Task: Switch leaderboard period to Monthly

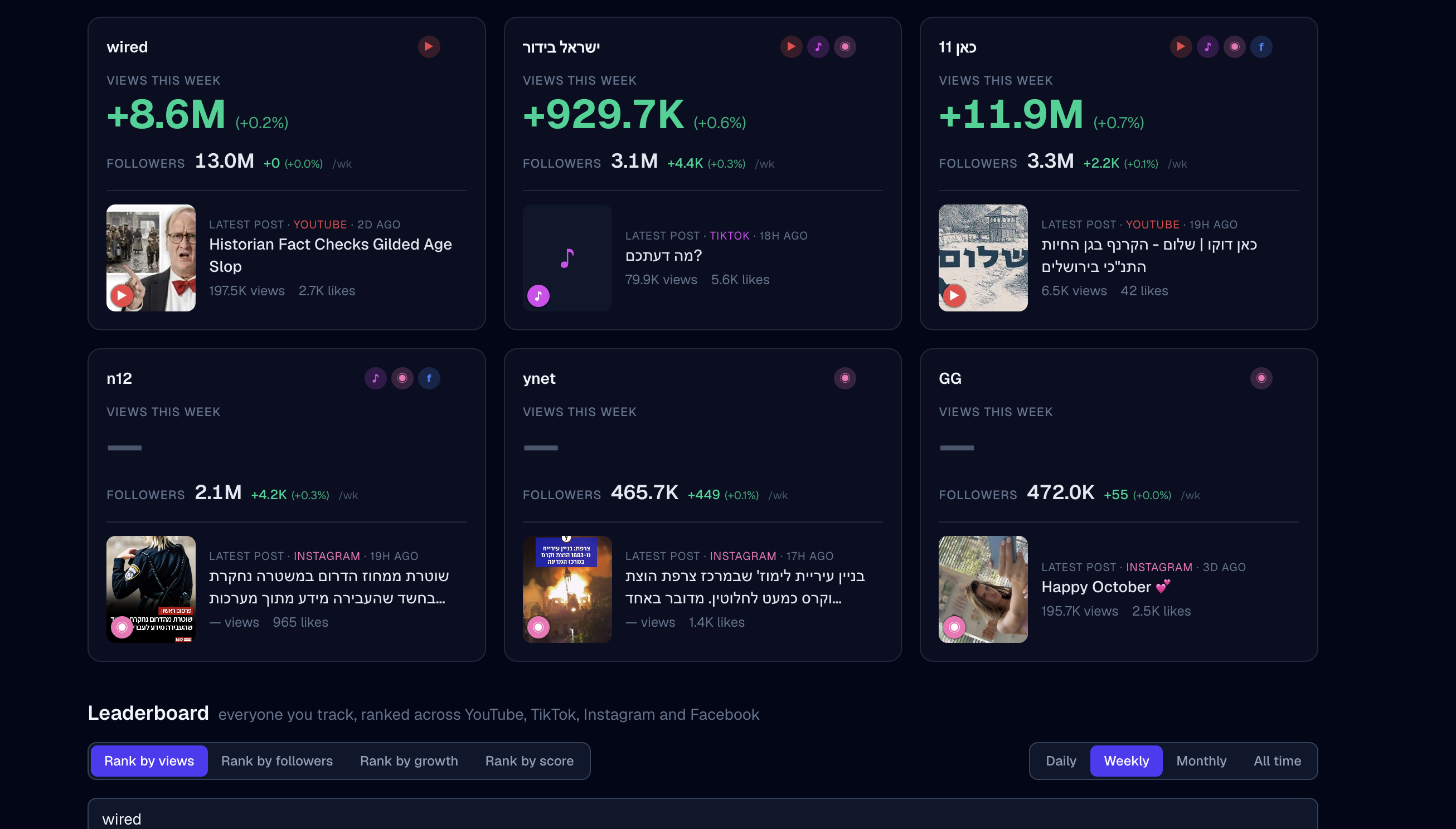Action: (1201, 760)
